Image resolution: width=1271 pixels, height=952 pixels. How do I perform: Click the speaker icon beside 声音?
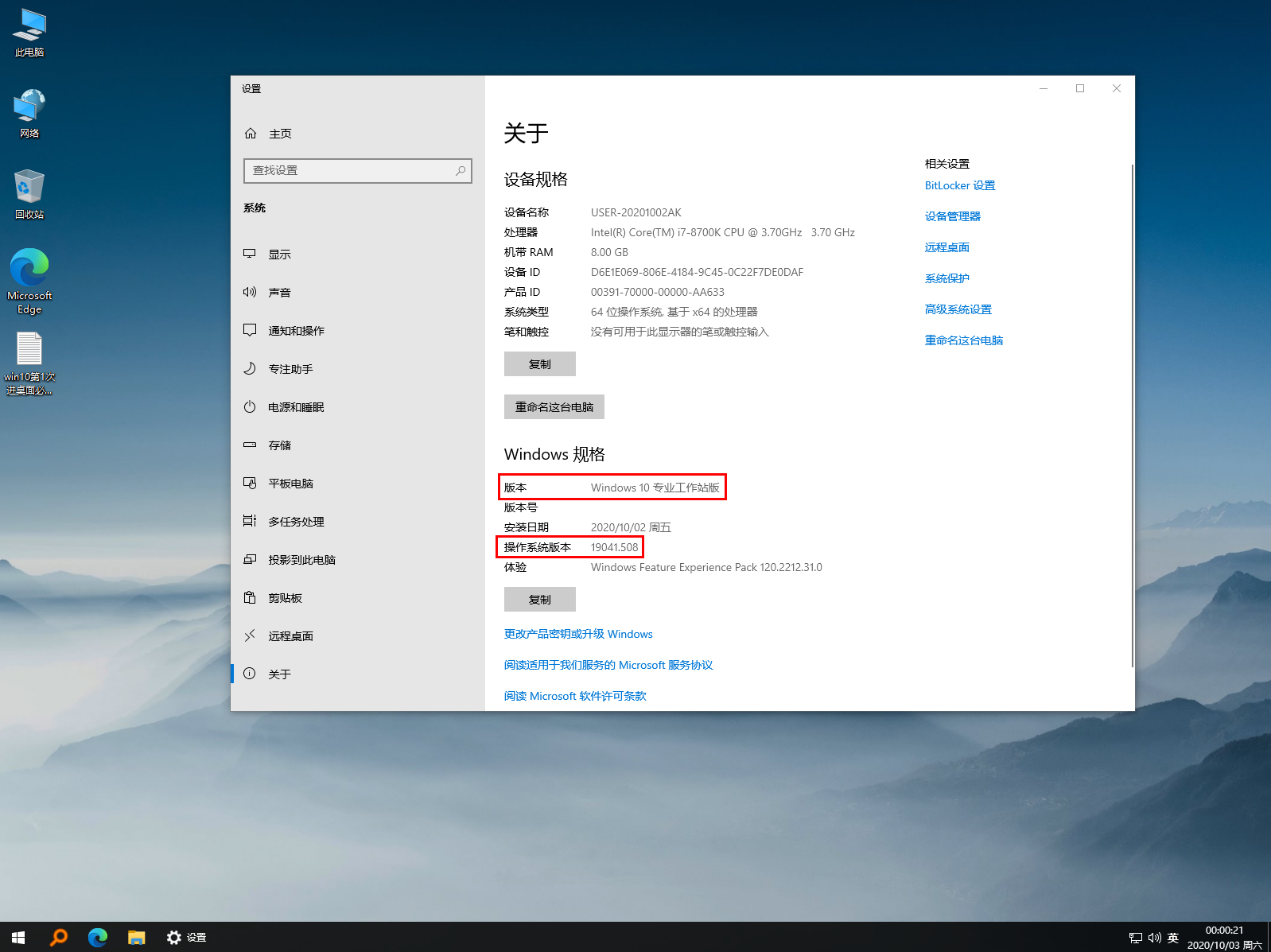tap(250, 292)
